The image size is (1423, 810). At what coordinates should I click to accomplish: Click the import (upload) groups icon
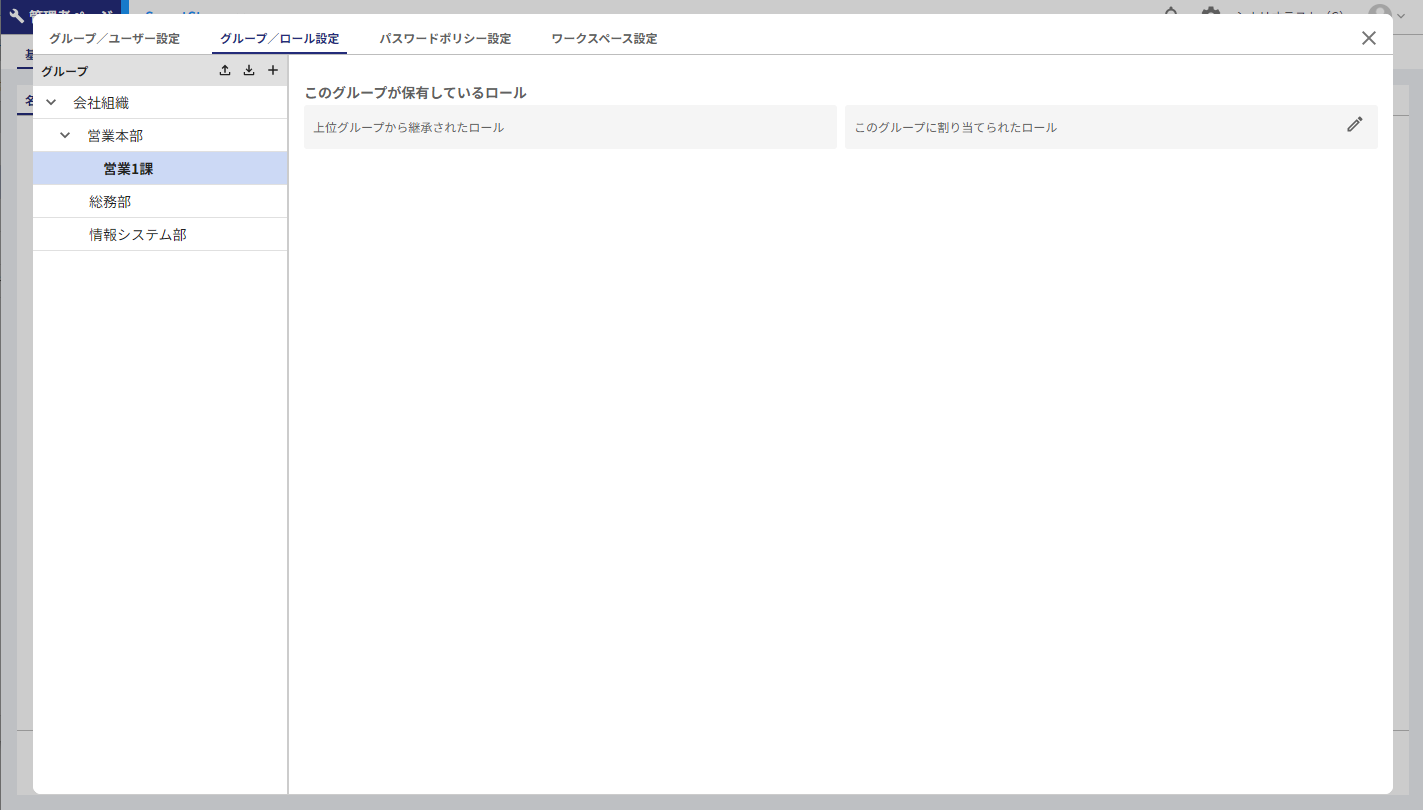225,71
